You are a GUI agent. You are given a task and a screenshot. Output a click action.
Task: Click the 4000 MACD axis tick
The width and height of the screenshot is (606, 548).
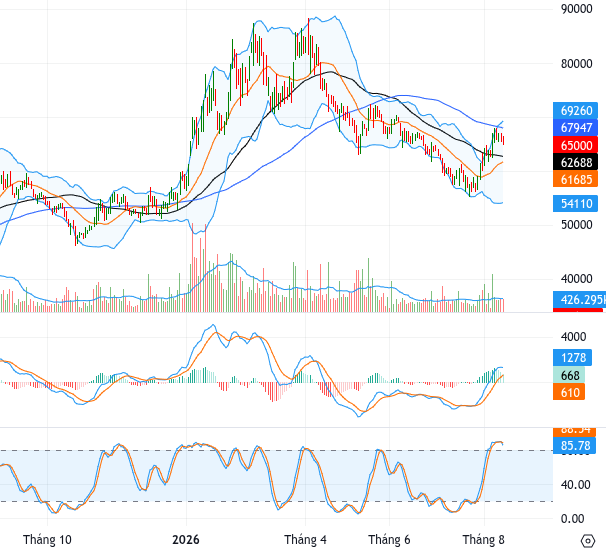point(574,337)
